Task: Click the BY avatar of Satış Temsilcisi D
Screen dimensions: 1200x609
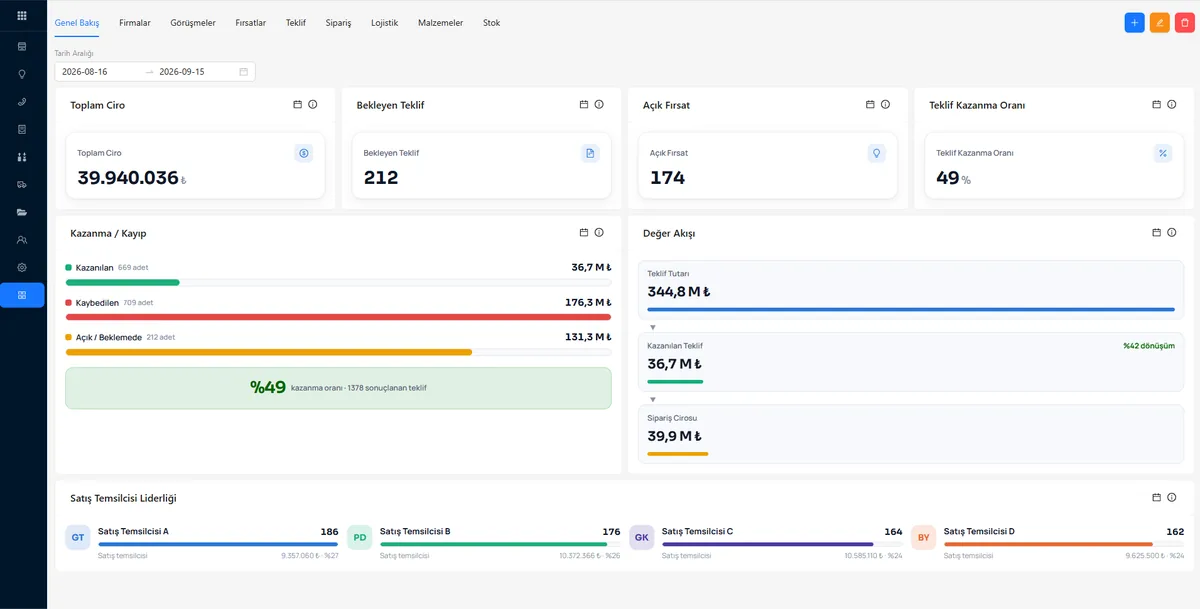Action: [x=924, y=537]
